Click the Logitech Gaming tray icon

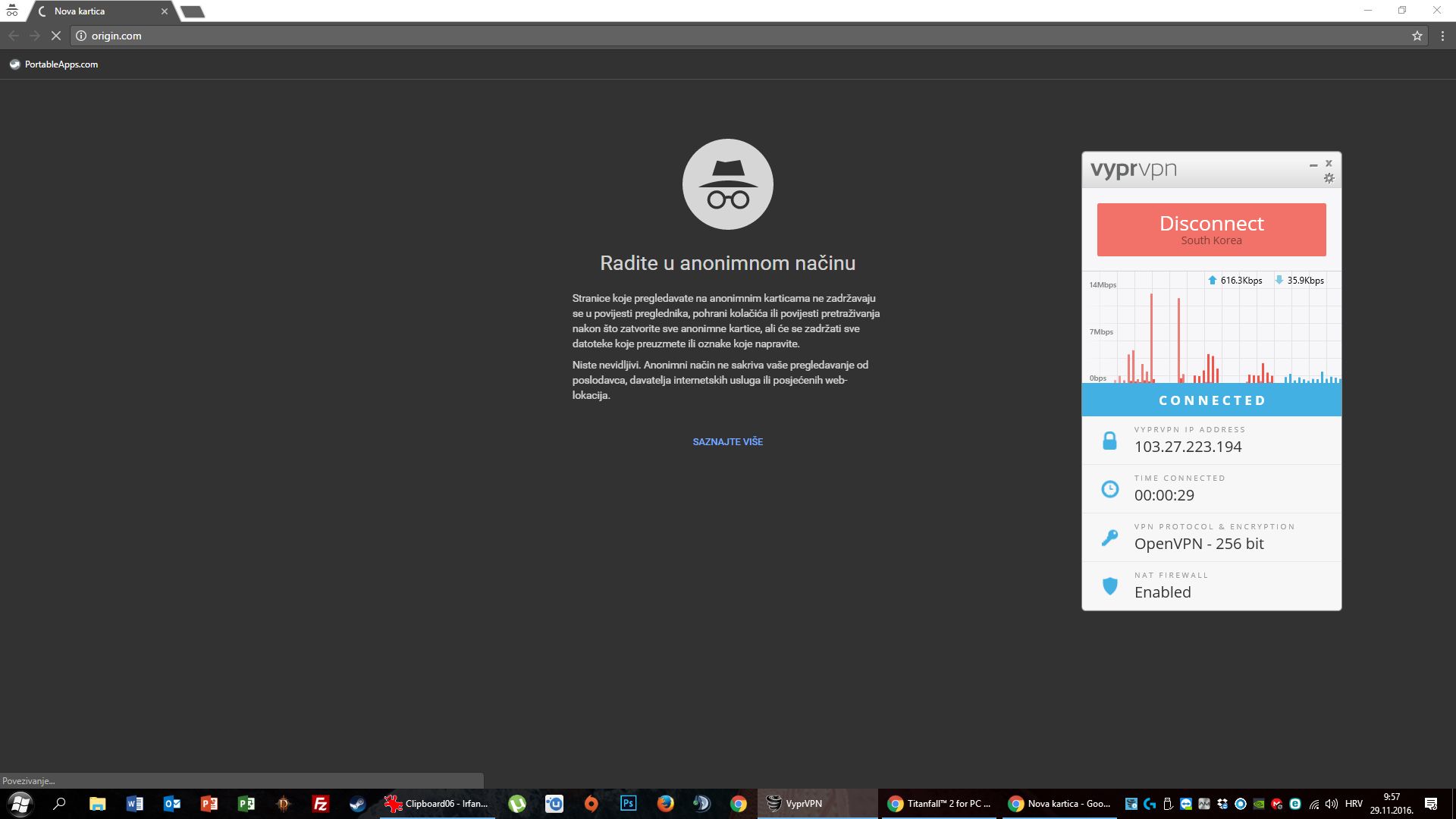pos(1150,804)
